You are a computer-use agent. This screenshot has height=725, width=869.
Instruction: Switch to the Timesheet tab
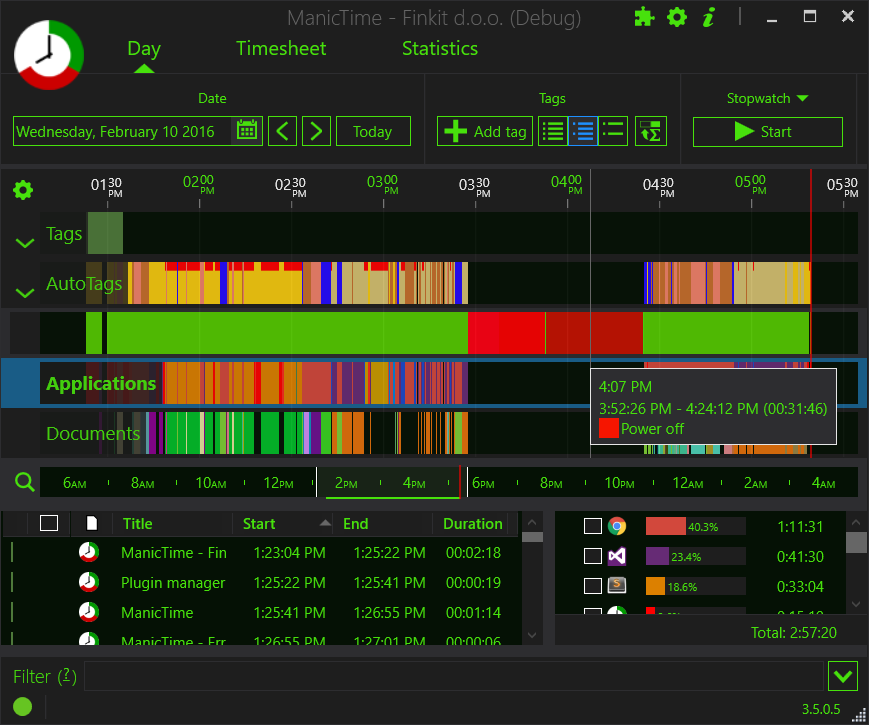click(281, 49)
